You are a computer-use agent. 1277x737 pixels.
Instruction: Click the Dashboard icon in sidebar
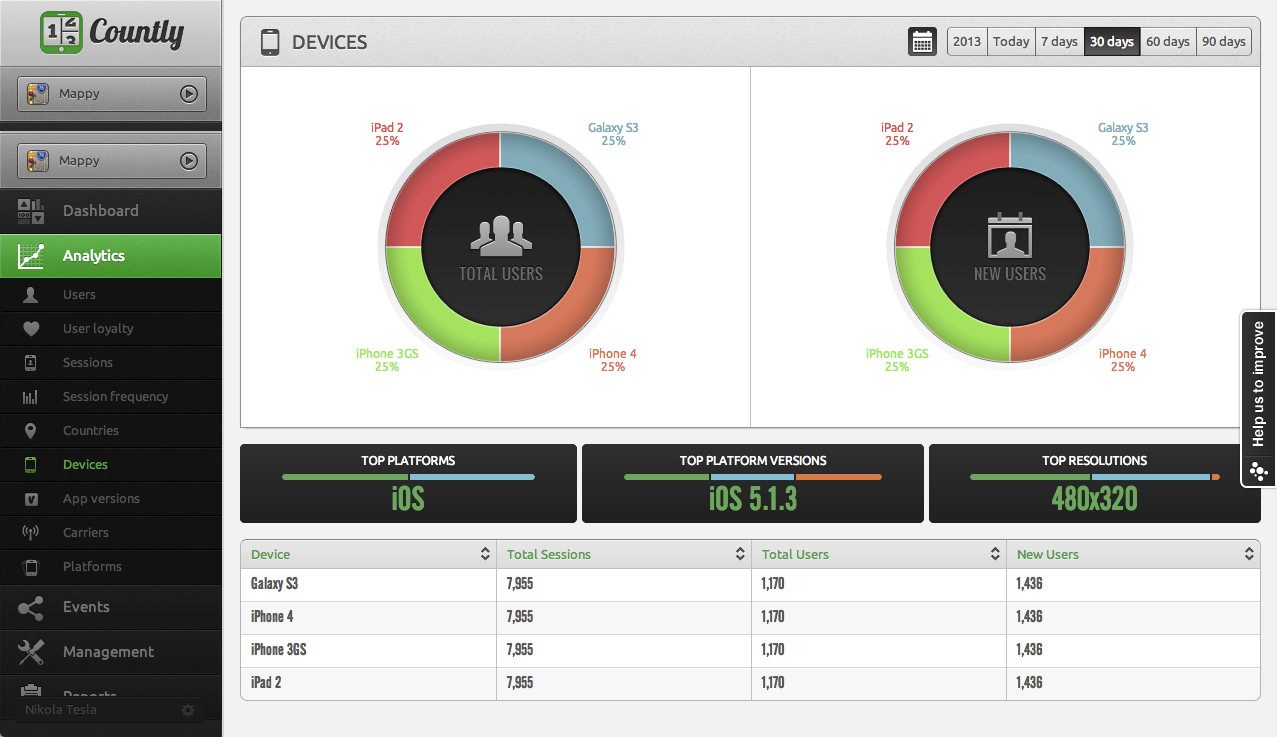[x=31, y=211]
